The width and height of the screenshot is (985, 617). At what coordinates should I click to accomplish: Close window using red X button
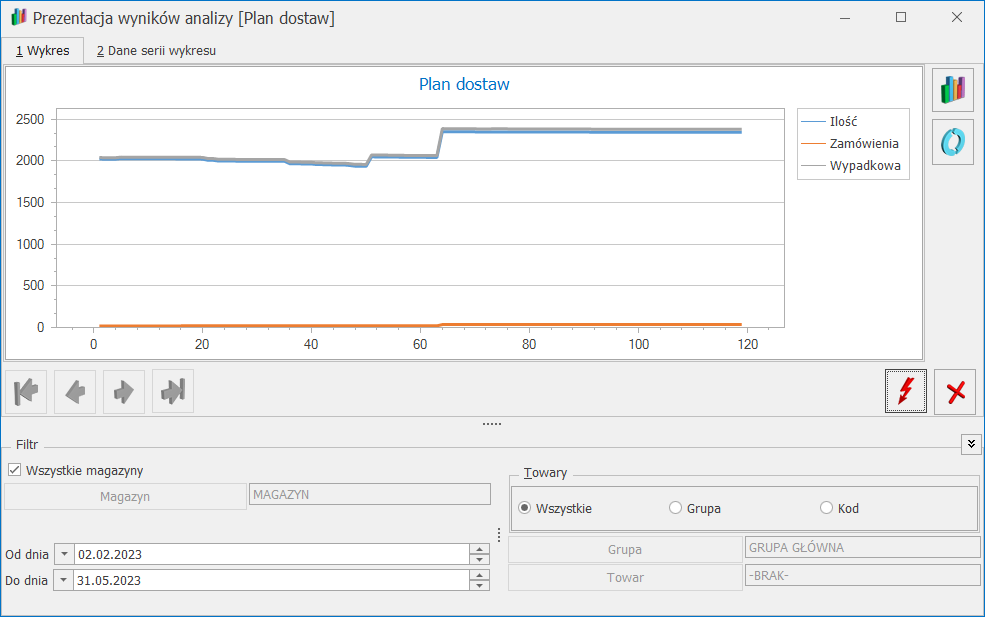click(955, 392)
